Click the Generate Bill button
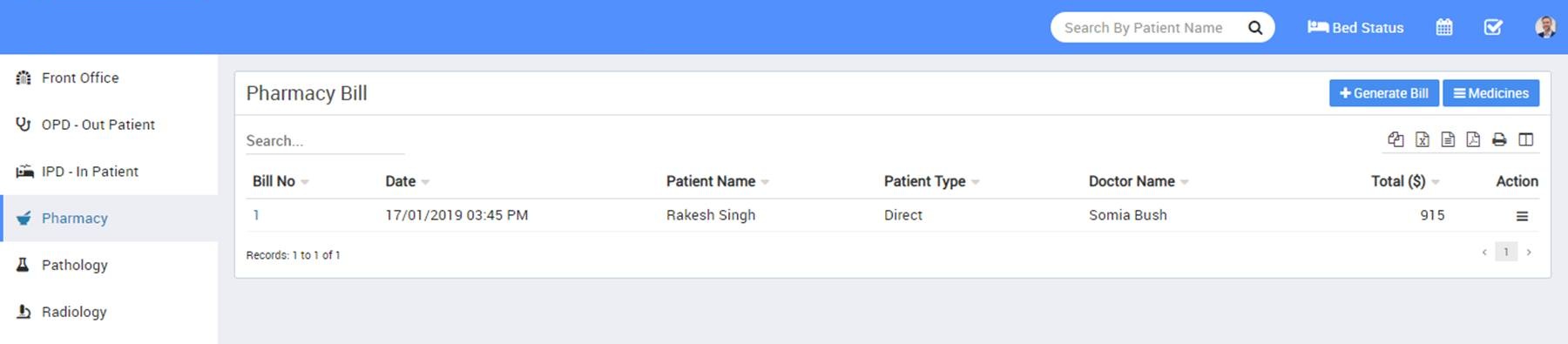This screenshot has height=344, width=1568. [x=1383, y=93]
